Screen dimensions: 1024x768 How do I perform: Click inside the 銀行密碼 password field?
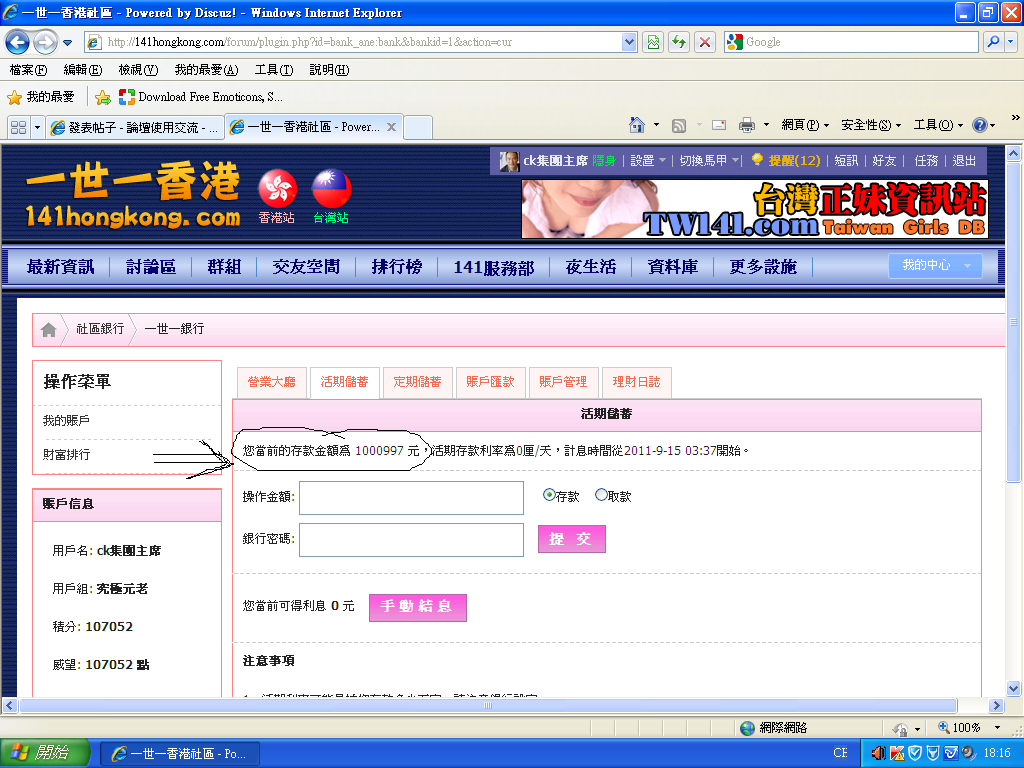click(x=410, y=539)
